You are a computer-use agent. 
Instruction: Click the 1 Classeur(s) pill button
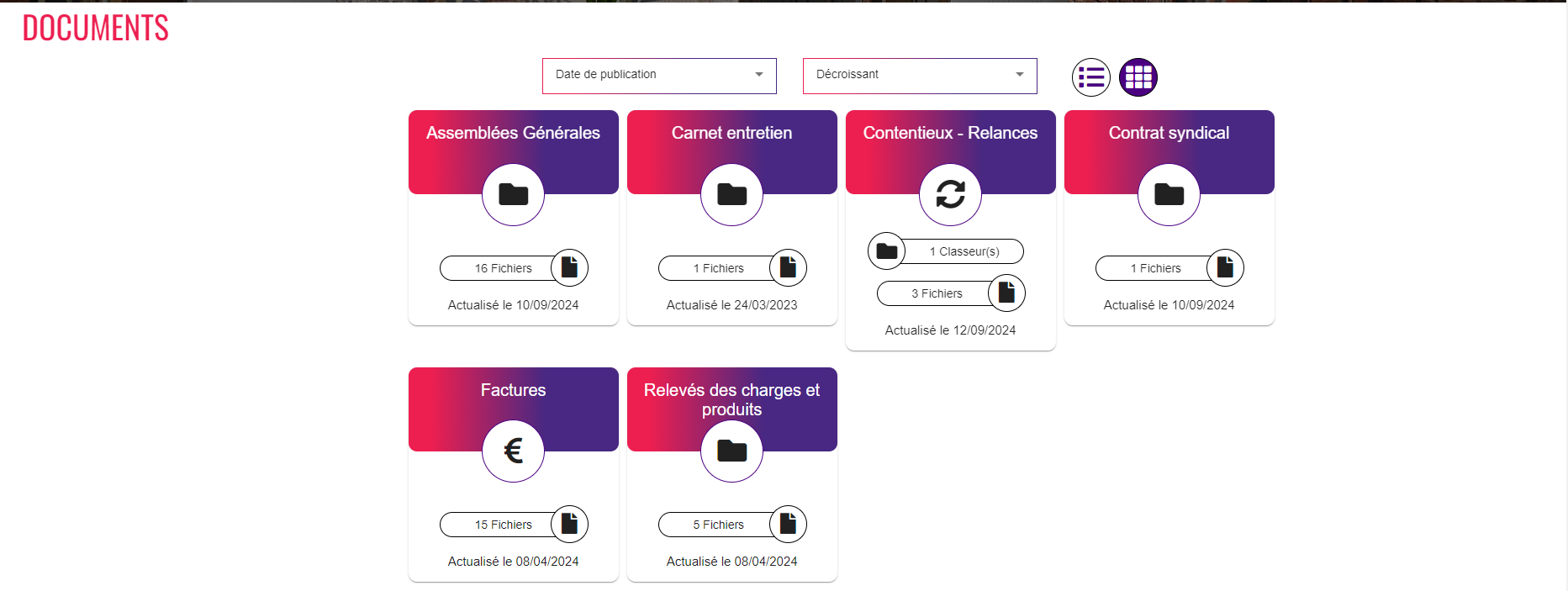point(964,251)
